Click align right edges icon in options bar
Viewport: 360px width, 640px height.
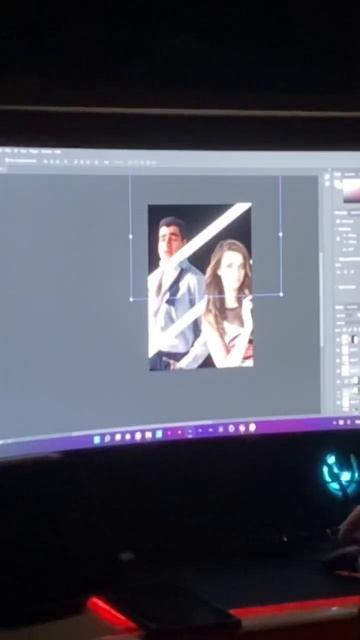coord(58,161)
